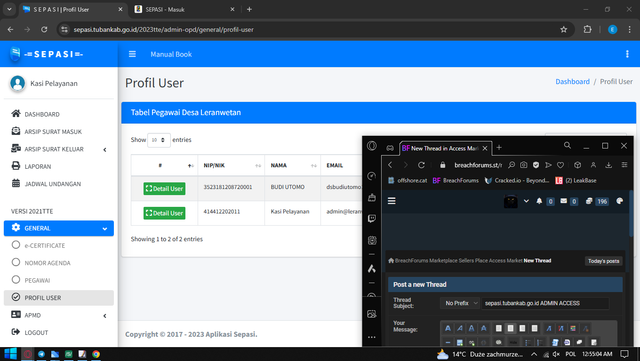Open Google Chrome from the taskbar
Viewport: 640px width, 361px height.
(96, 354)
